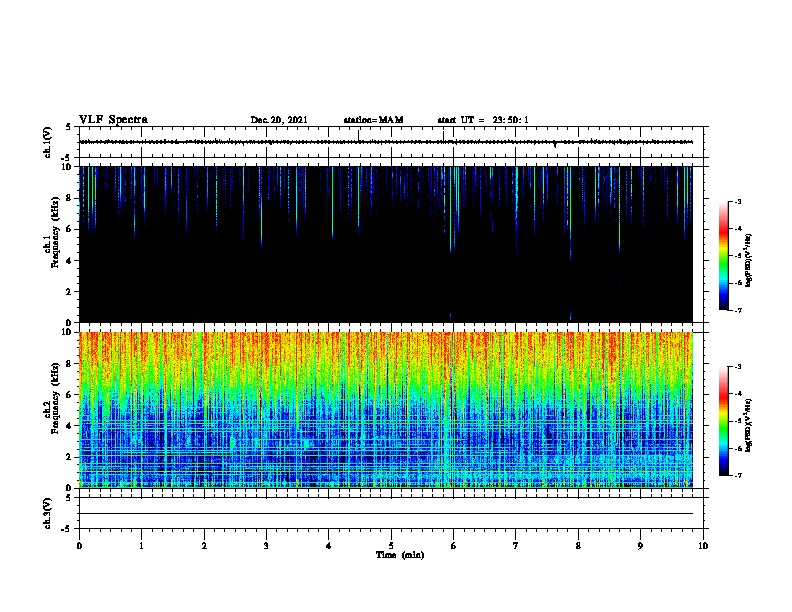Click the time axis tick label '3'
This screenshot has height=612, width=792.
pos(266,546)
